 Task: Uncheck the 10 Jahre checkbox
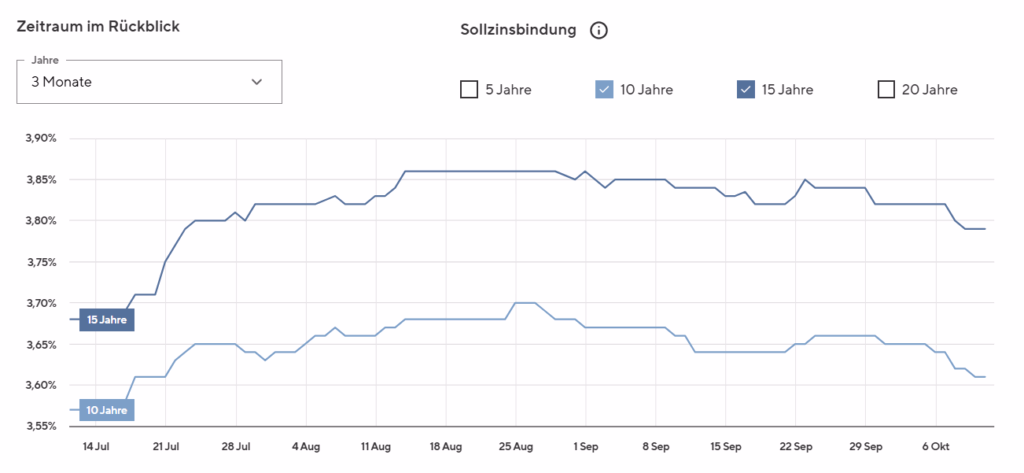603,90
